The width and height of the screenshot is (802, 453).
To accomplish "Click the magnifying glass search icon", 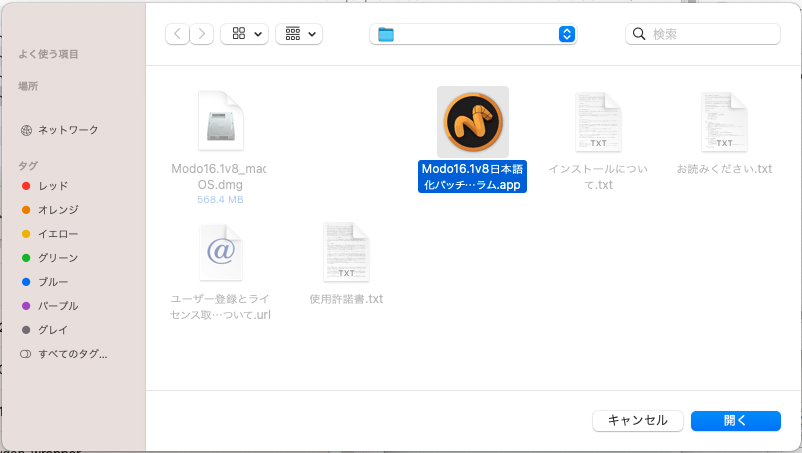I will (639, 34).
